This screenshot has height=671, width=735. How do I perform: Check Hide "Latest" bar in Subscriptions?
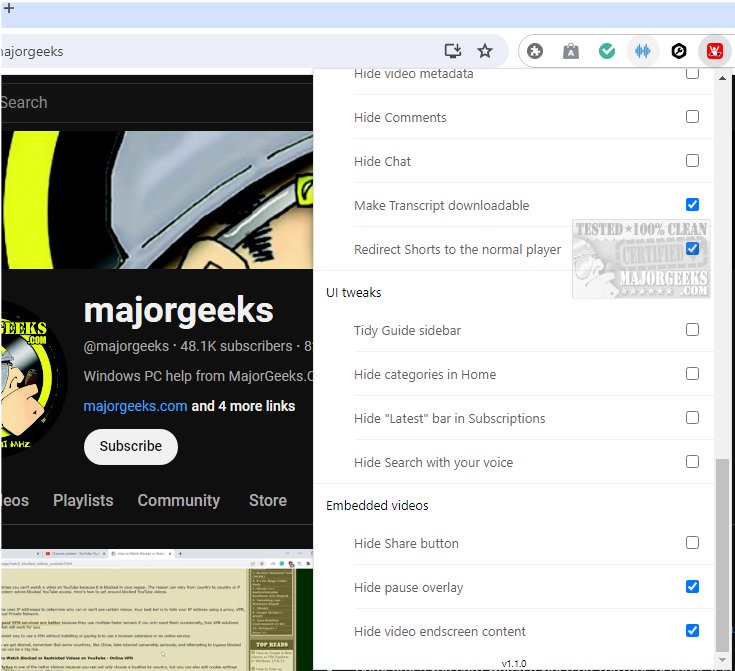(692, 418)
